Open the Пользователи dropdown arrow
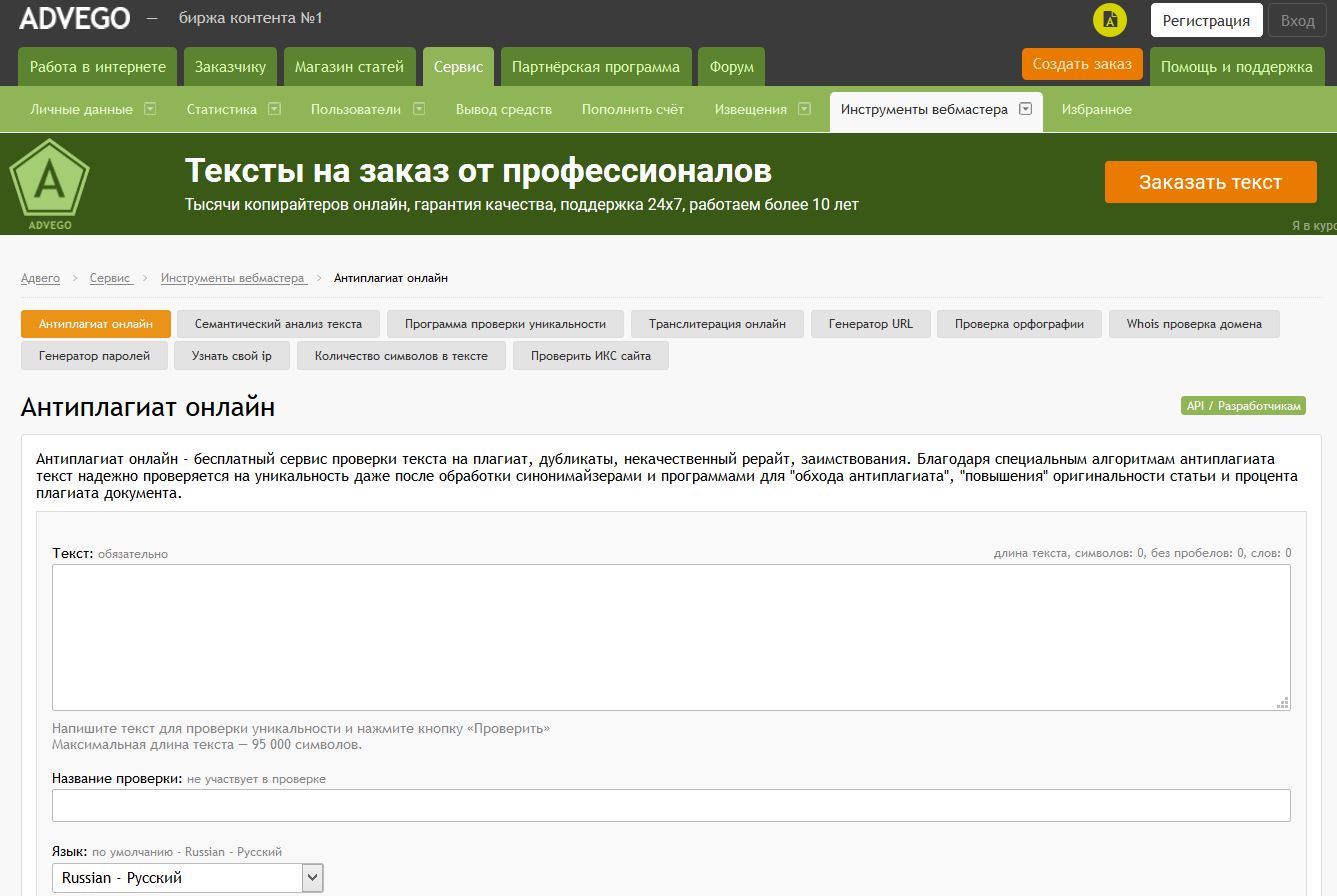 pyautogui.click(x=419, y=109)
